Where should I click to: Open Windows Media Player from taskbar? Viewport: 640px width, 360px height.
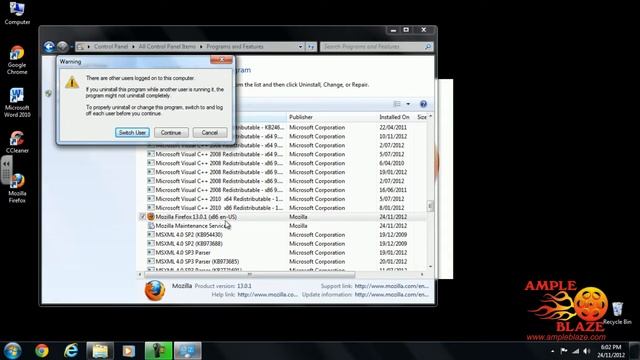click(129, 351)
